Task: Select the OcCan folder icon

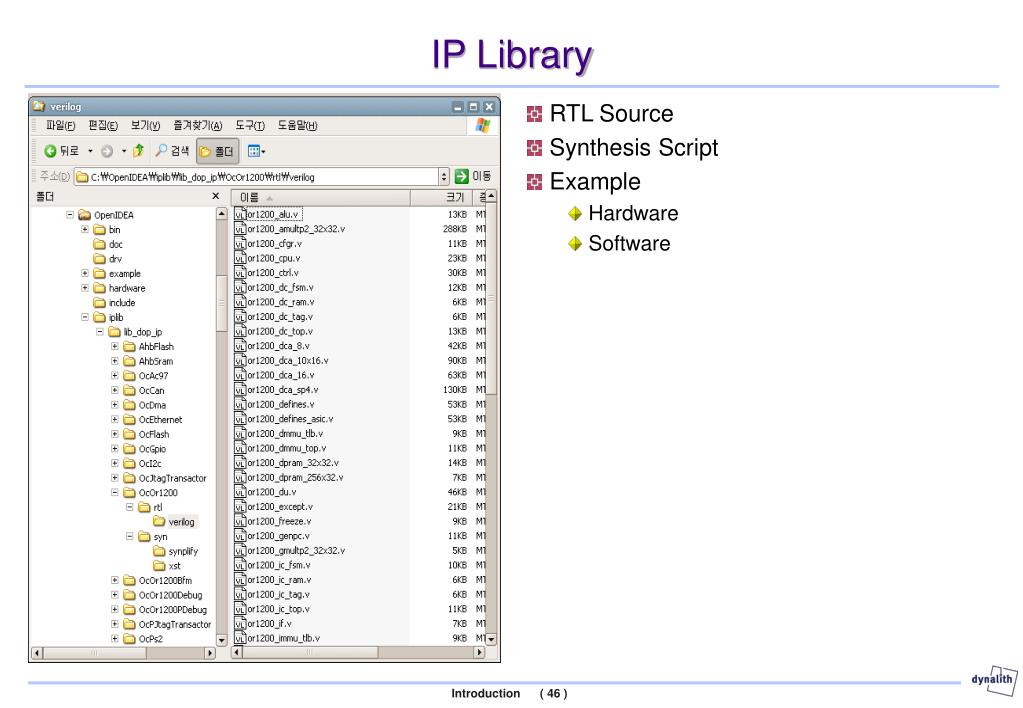Action: (129, 390)
